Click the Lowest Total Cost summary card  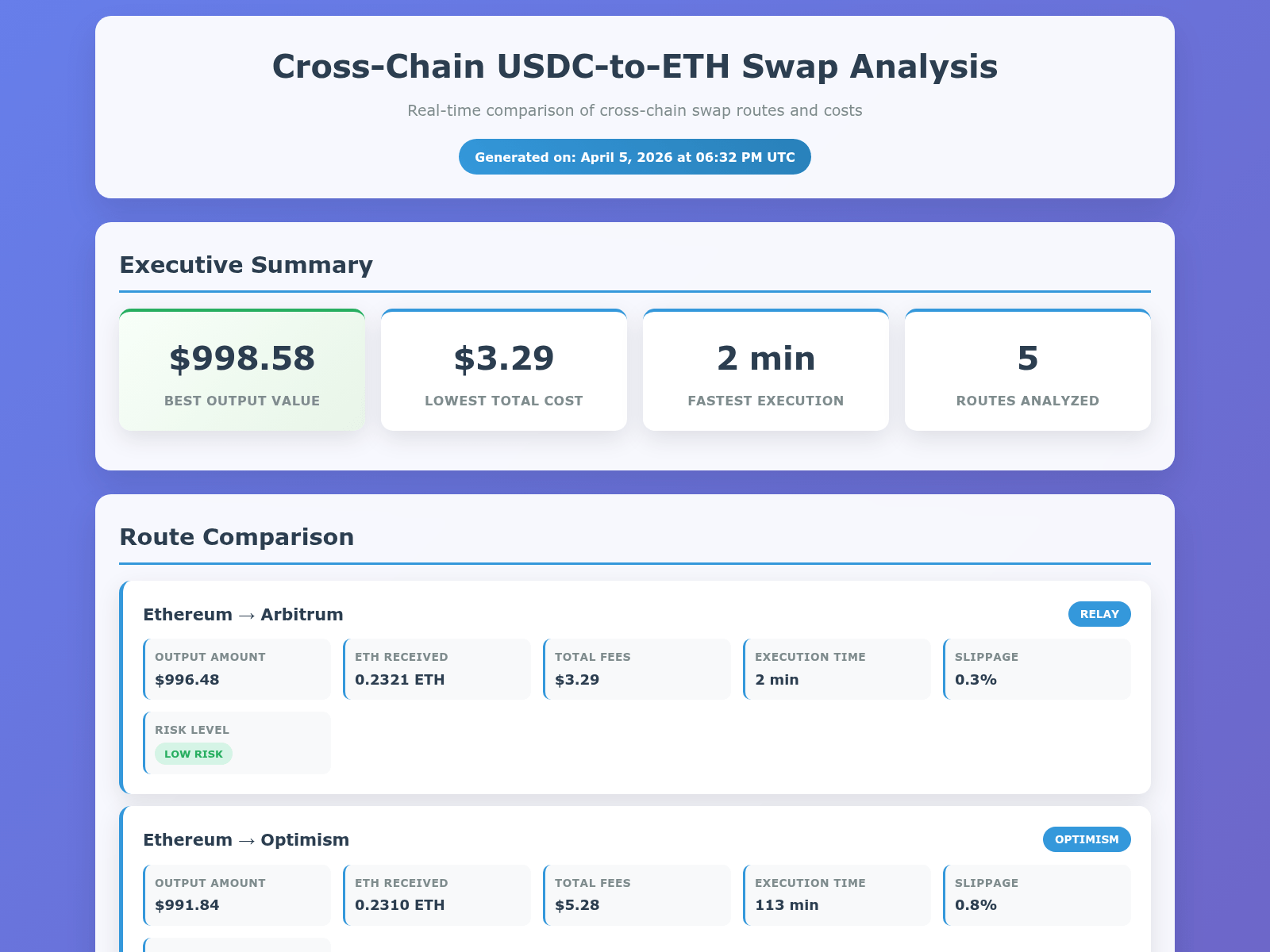click(x=504, y=370)
